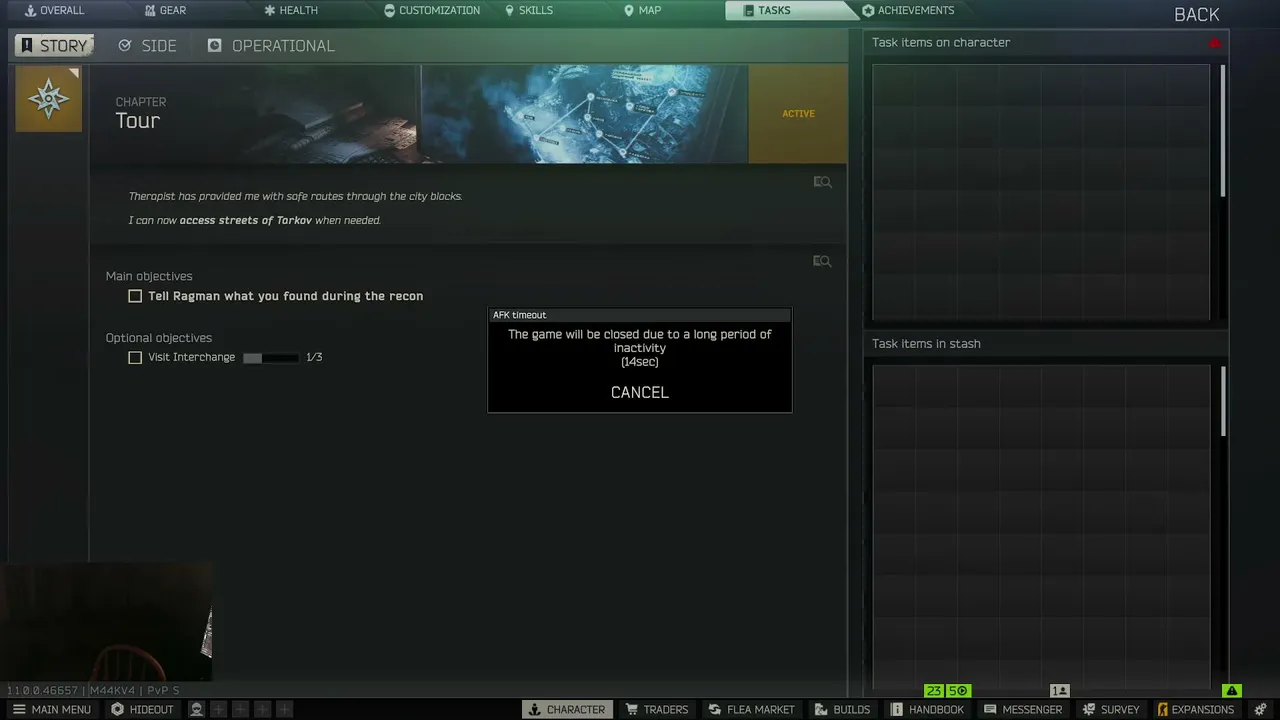Go to the Customization tab
This screenshot has width=1280, height=720.
(x=432, y=11)
